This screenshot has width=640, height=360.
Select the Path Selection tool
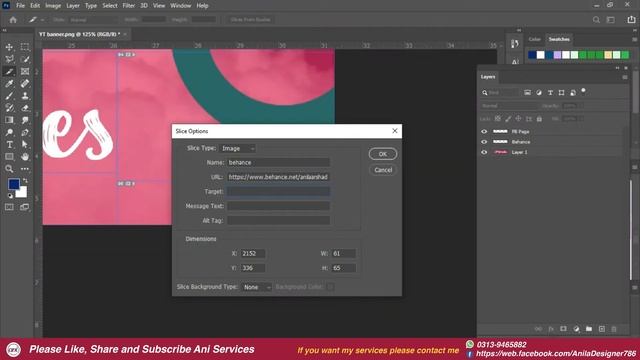pos(25,144)
